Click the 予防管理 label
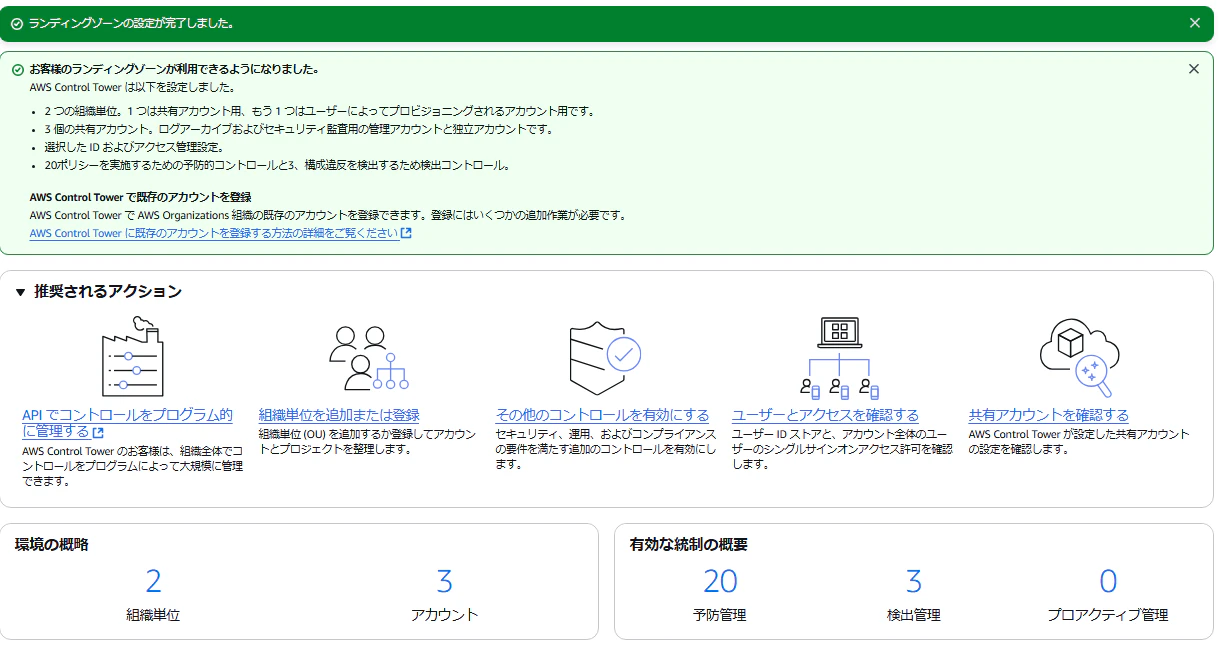This screenshot has width=1222, height=647. coord(720,615)
